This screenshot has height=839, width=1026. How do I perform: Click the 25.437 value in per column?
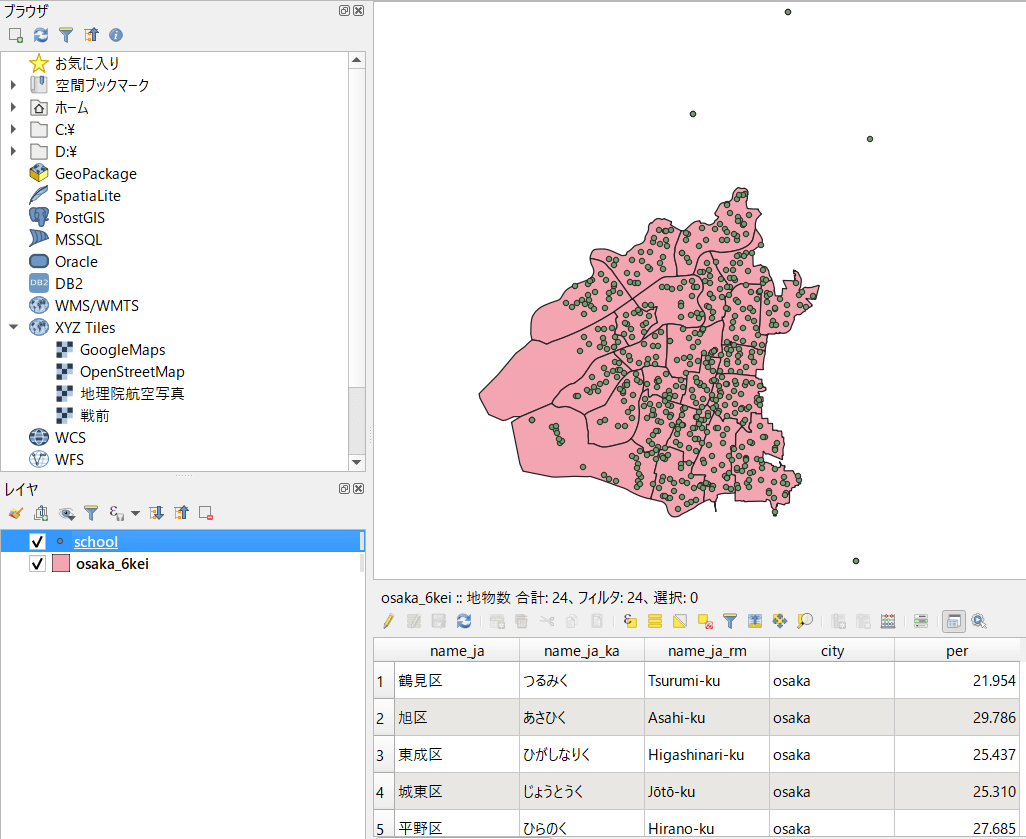click(x=957, y=755)
